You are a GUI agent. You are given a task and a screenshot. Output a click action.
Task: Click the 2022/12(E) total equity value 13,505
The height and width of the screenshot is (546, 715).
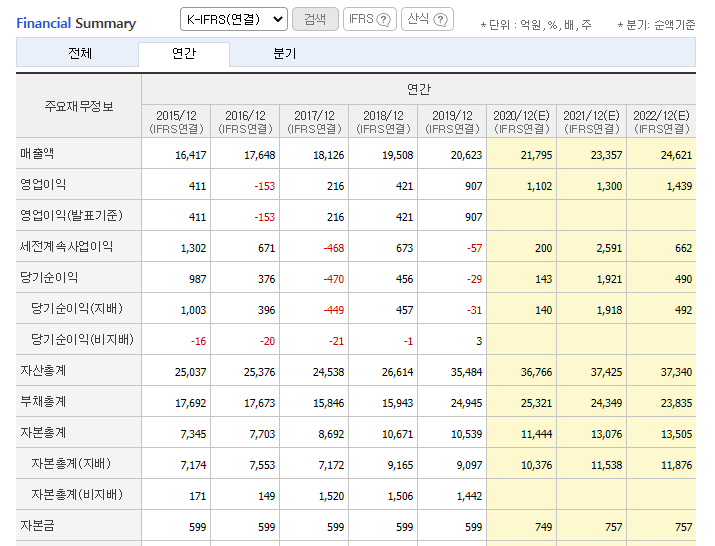[x=676, y=434]
